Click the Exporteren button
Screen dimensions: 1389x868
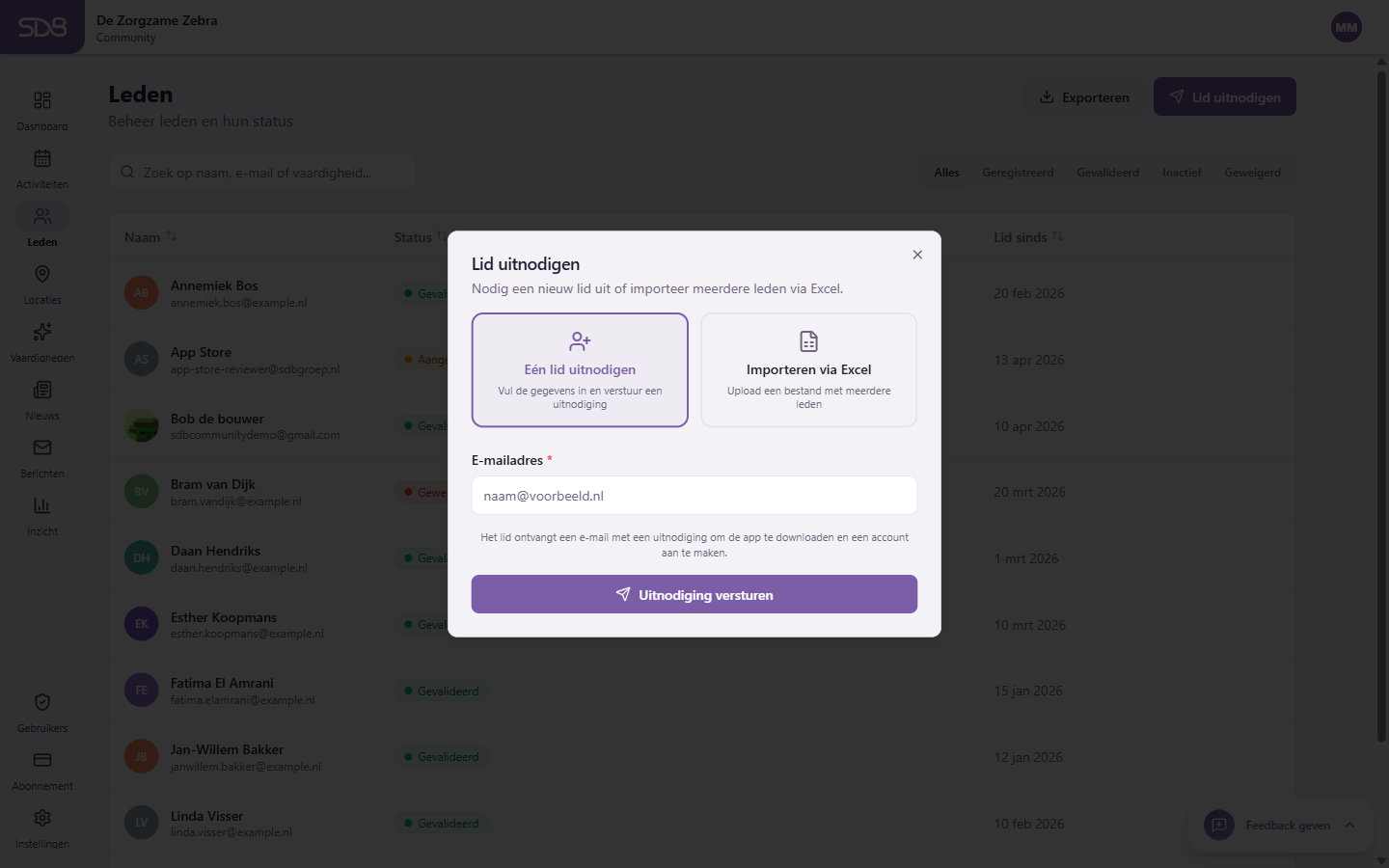(x=1084, y=97)
